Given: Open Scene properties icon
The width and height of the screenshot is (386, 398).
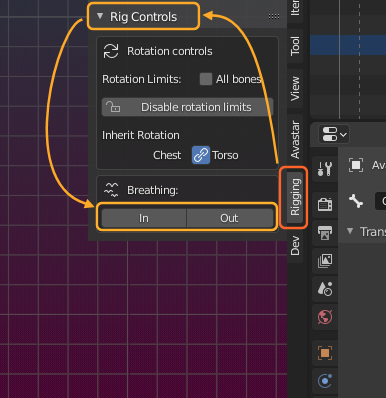Looking at the screenshot, I should [325, 289].
